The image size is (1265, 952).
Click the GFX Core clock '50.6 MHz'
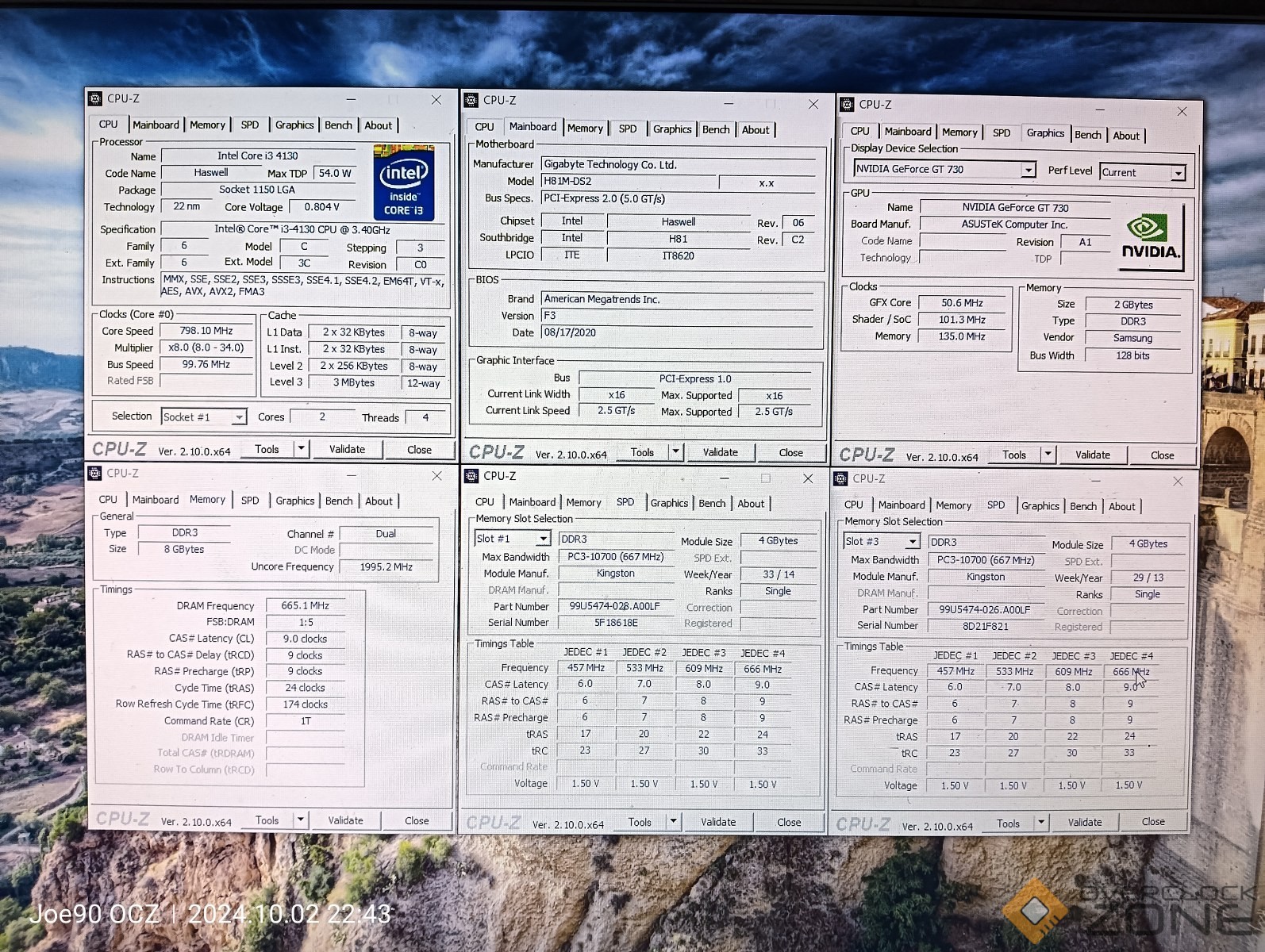[x=963, y=303]
